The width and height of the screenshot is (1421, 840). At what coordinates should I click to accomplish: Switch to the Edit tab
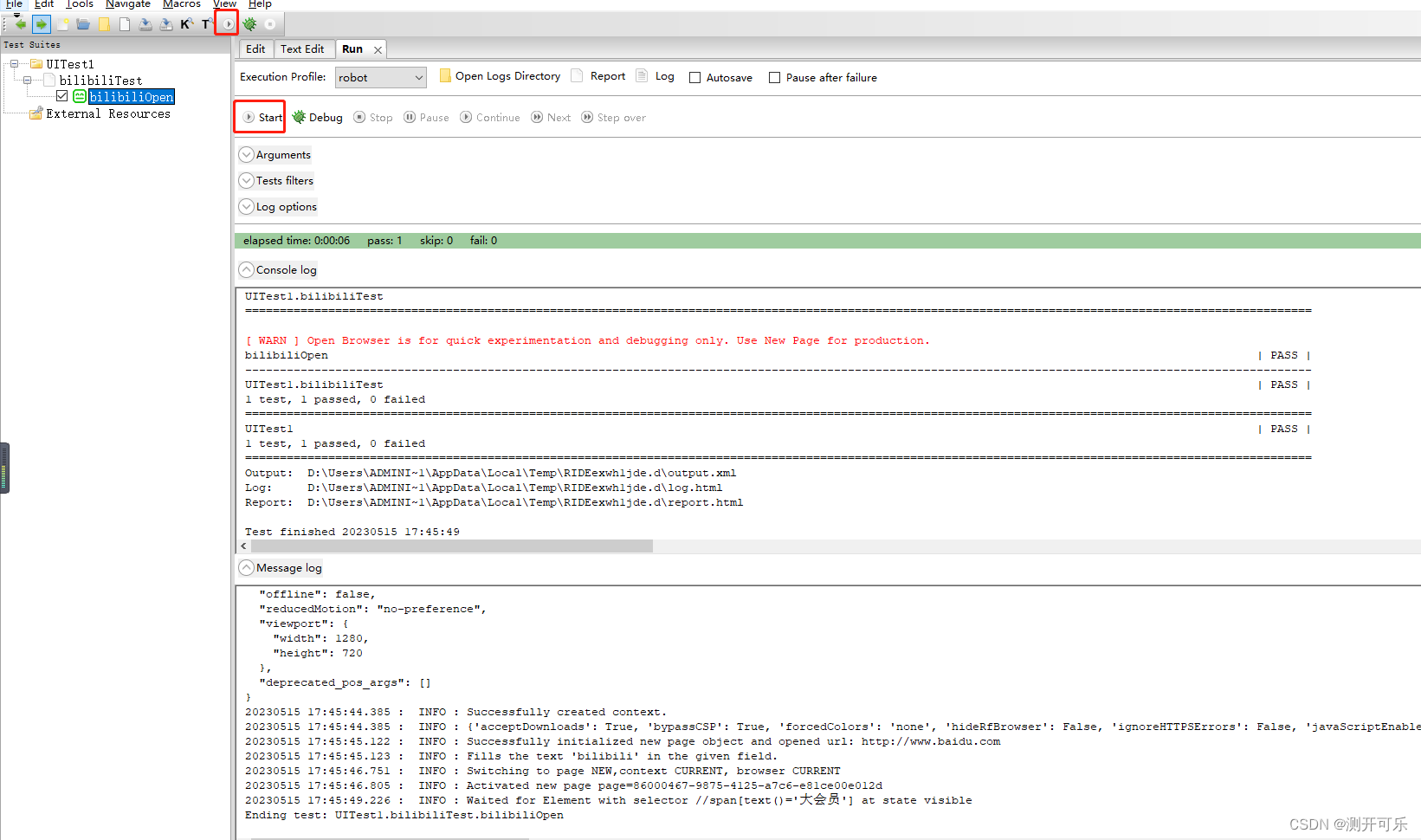pos(255,49)
